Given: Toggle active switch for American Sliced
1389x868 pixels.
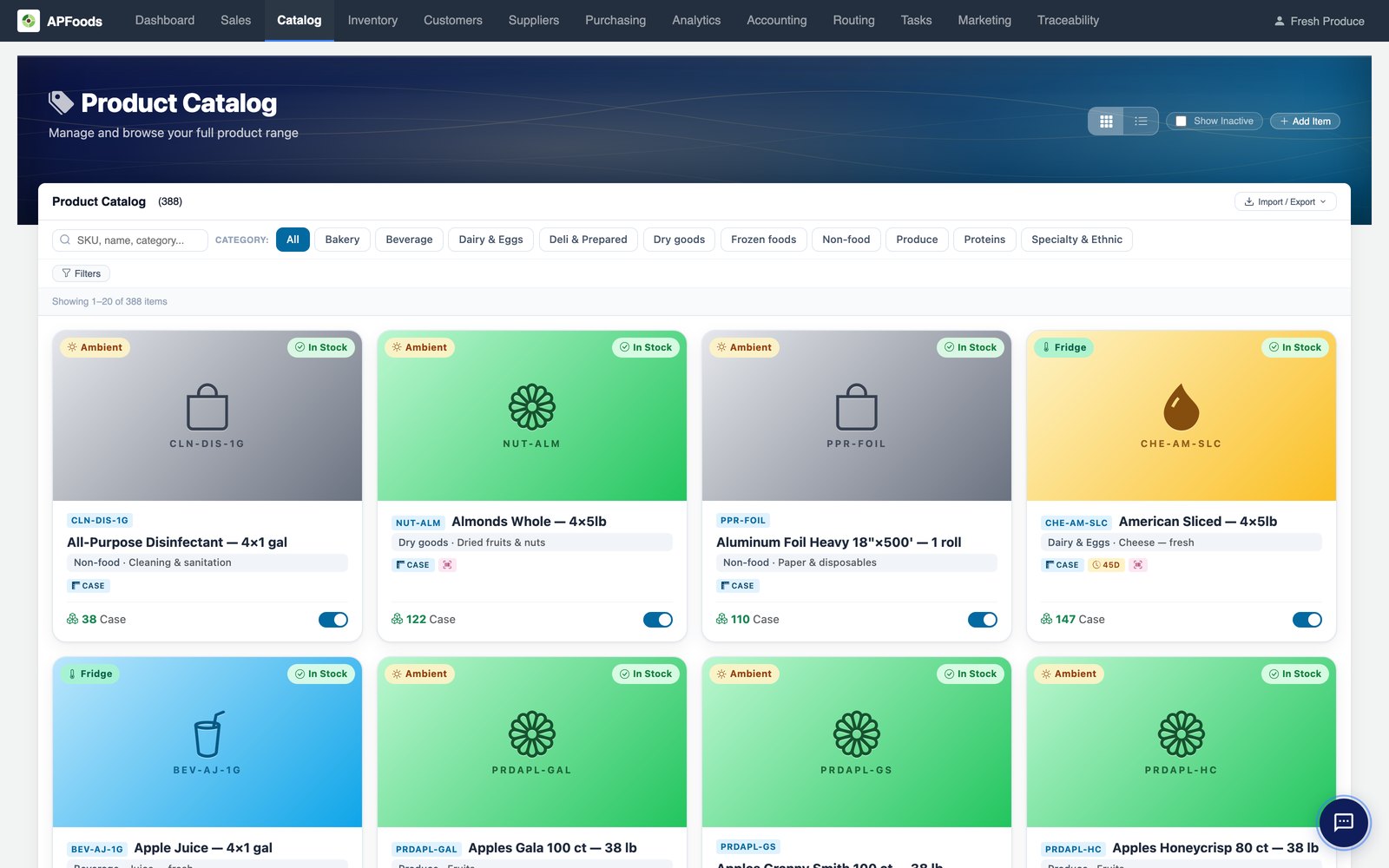Looking at the screenshot, I should (1307, 620).
